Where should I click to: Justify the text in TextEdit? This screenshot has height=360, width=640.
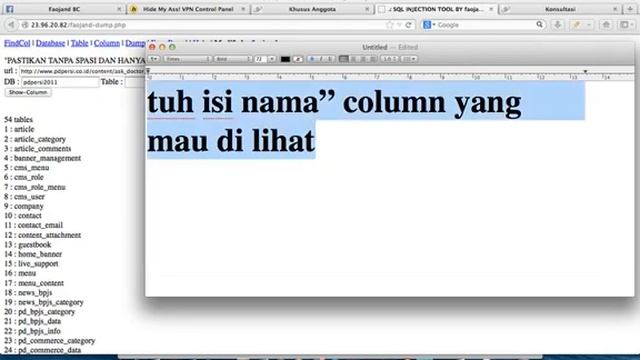[373, 59]
